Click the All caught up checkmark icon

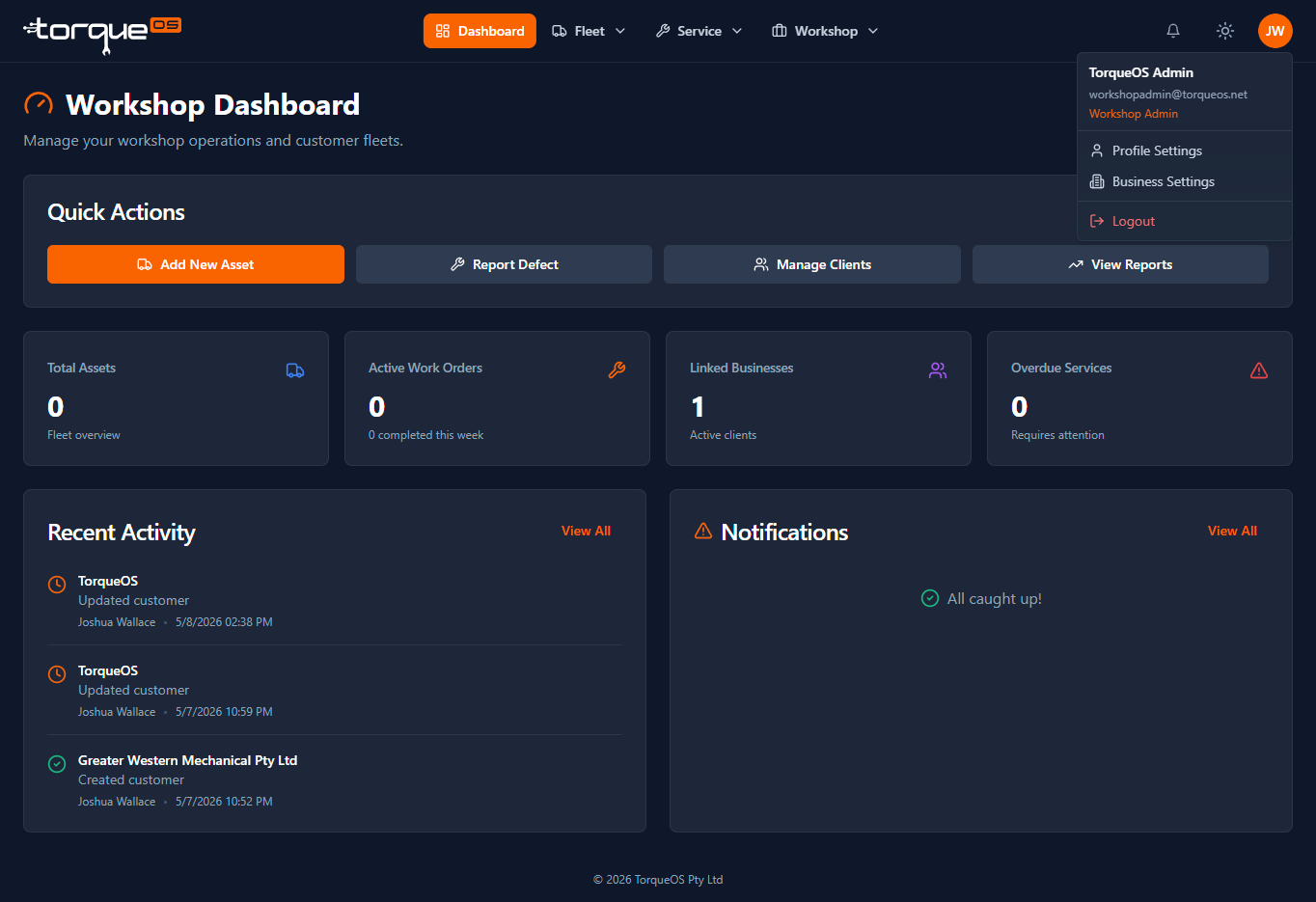click(x=930, y=598)
